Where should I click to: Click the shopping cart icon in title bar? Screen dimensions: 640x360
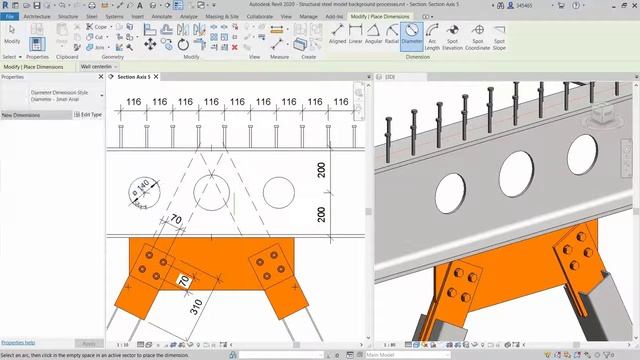[x=561, y=5]
